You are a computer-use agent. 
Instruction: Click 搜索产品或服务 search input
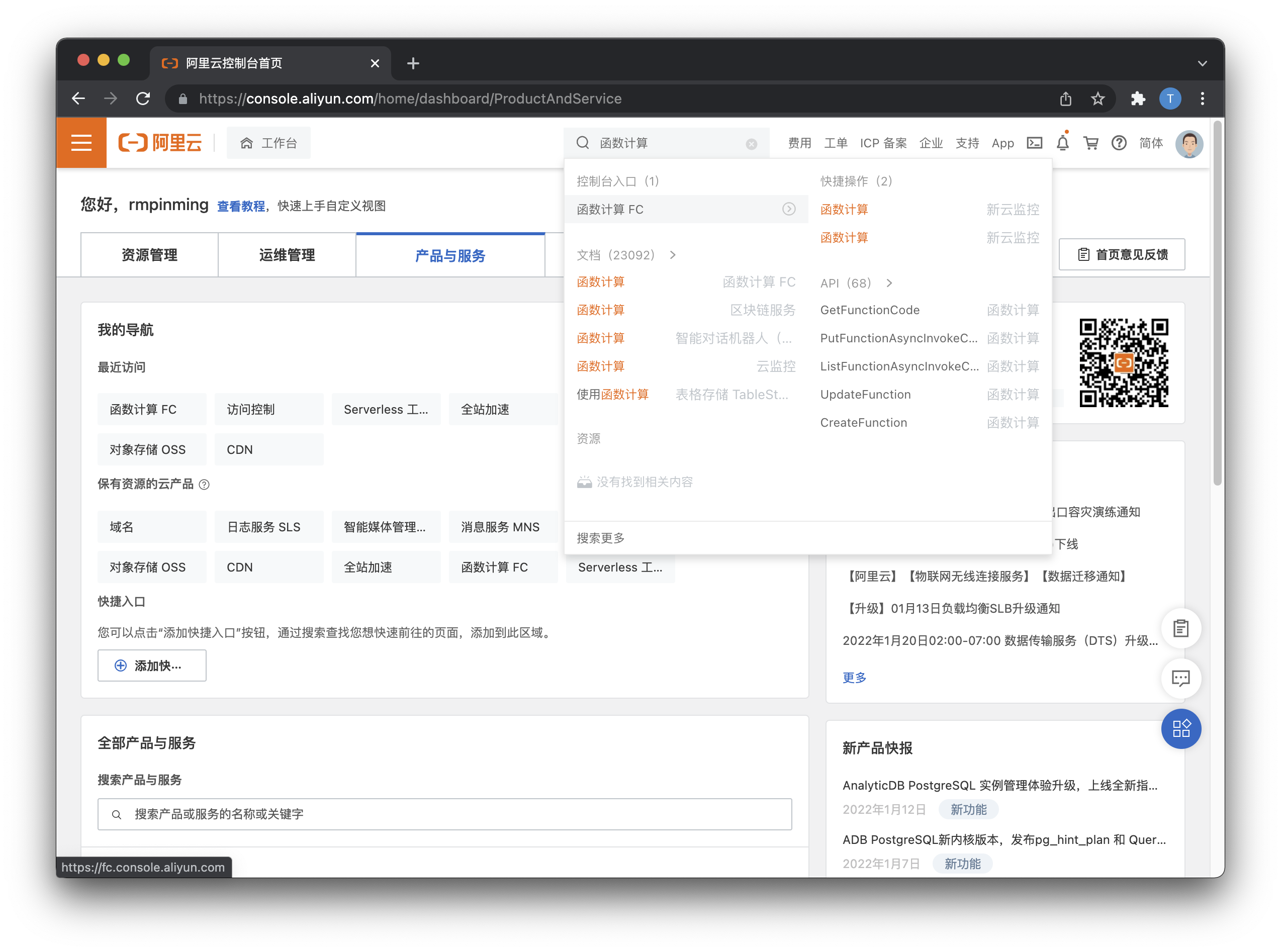444,814
